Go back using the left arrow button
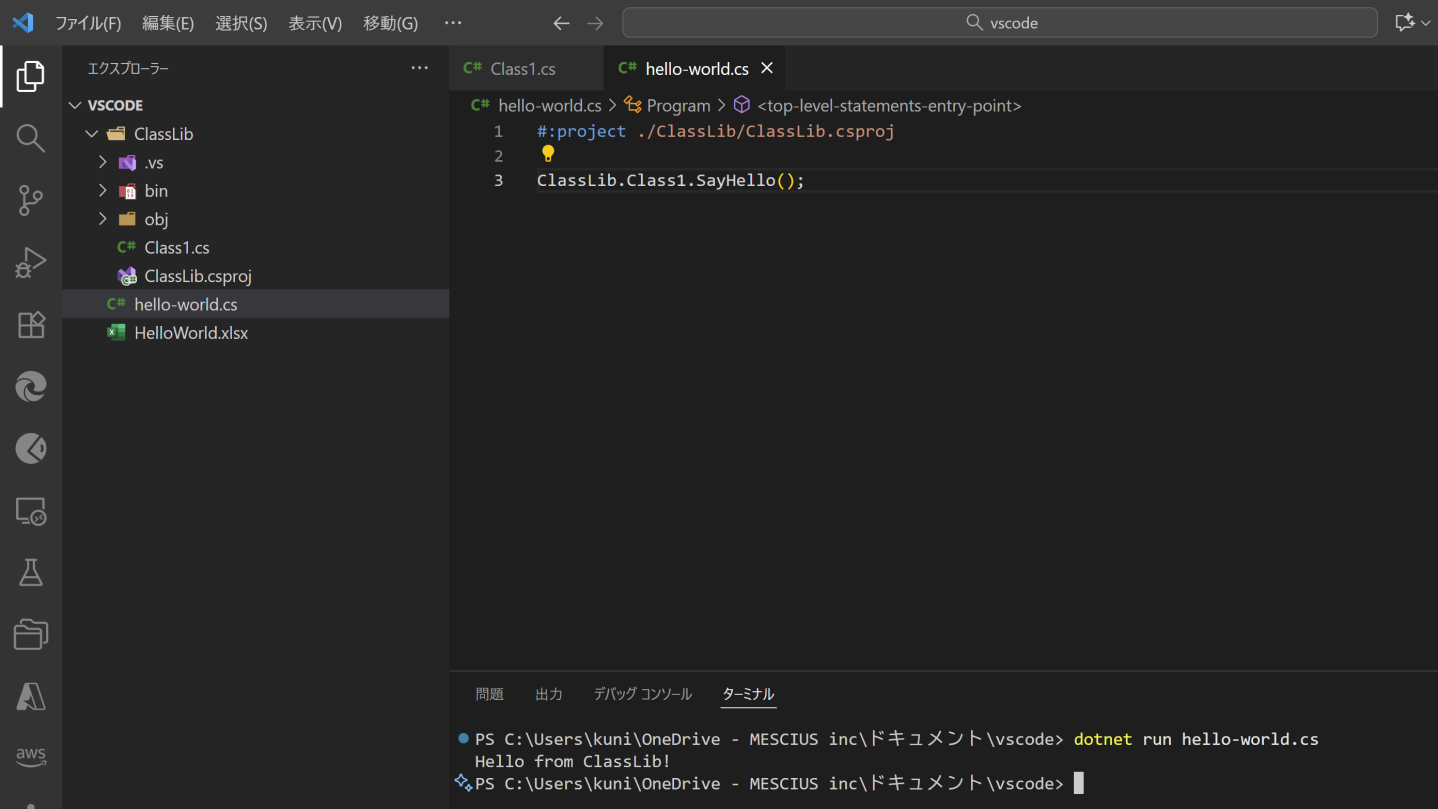Image resolution: width=1438 pixels, height=809 pixels. (x=561, y=23)
